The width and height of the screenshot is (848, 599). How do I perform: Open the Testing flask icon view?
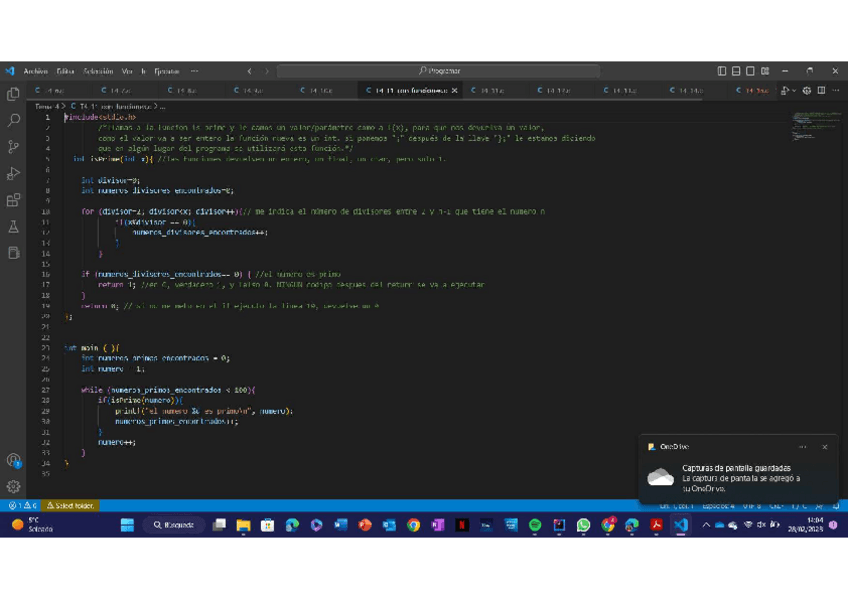13,227
